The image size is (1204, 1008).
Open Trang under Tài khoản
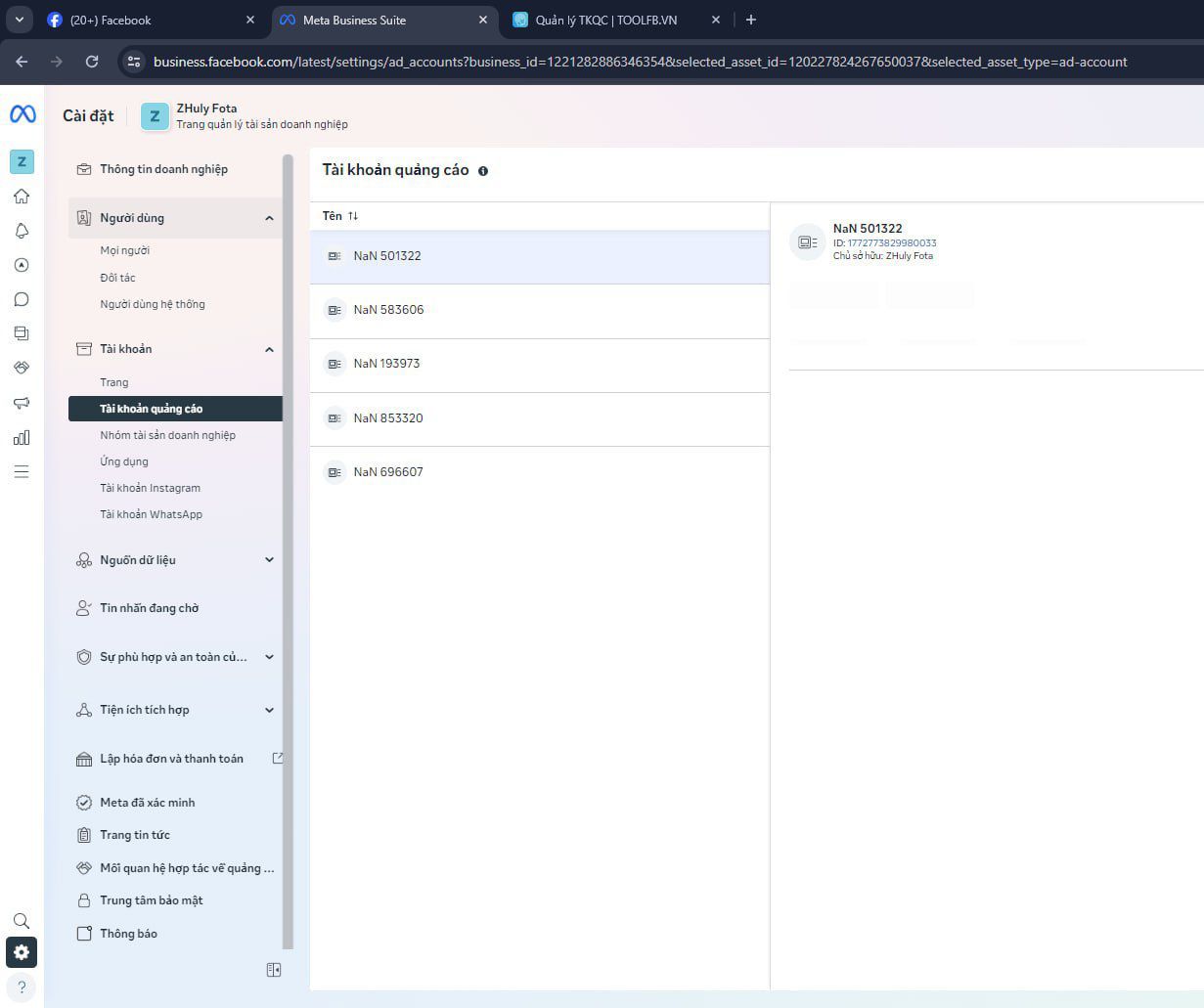114,382
